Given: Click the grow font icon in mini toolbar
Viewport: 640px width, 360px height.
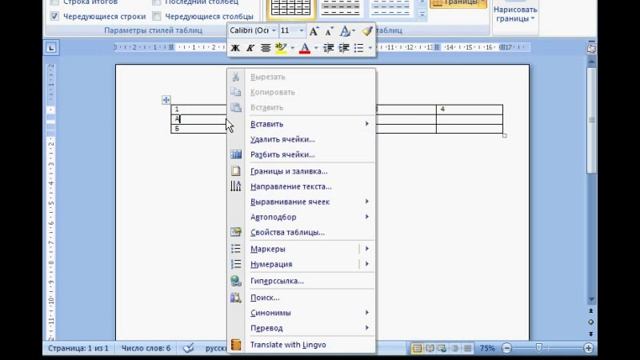Looking at the screenshot, I should pos(313,31).
